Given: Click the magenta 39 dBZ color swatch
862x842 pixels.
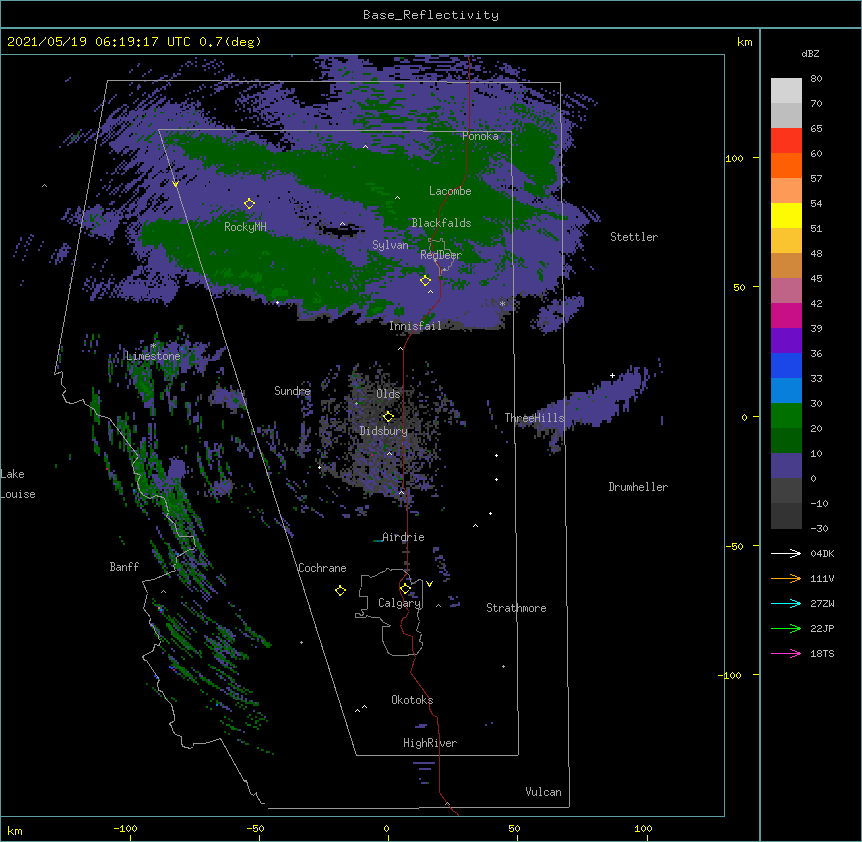Looking at the screenshot, I should pos(786,315).
